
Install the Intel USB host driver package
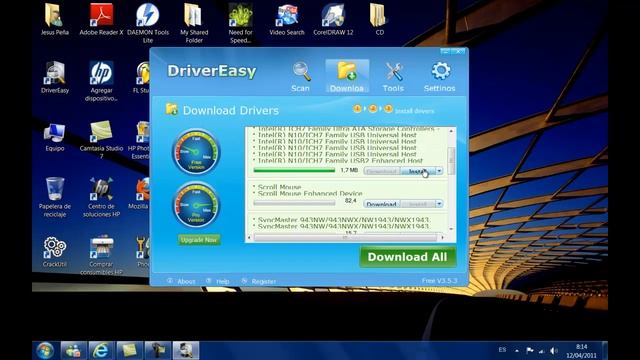point(418,171)
